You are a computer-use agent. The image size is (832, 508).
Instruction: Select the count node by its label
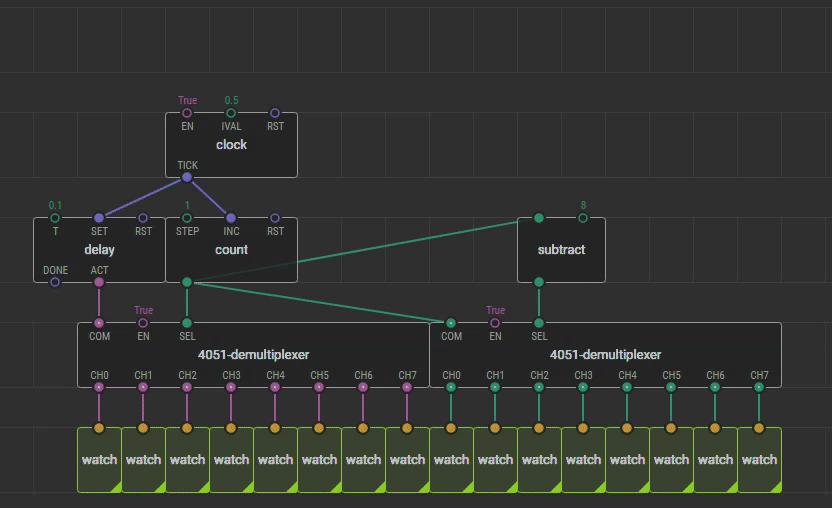click(231, 249)
